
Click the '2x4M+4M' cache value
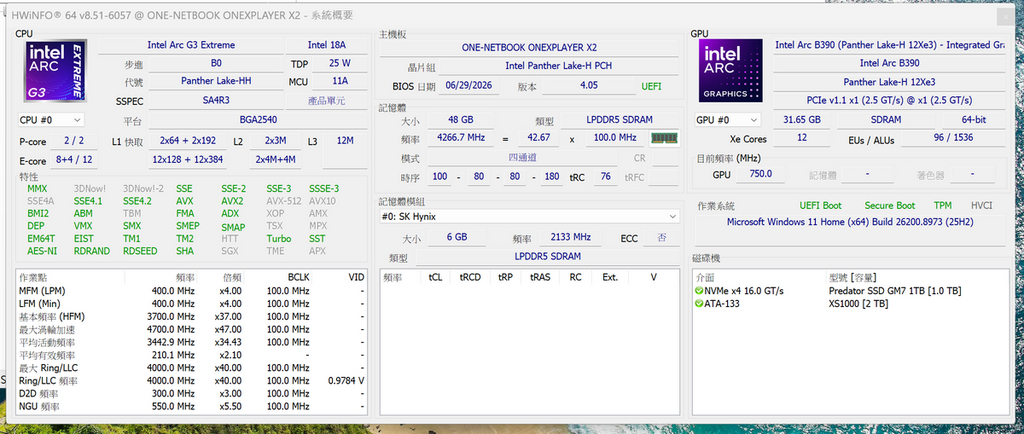tap(275, 160)
